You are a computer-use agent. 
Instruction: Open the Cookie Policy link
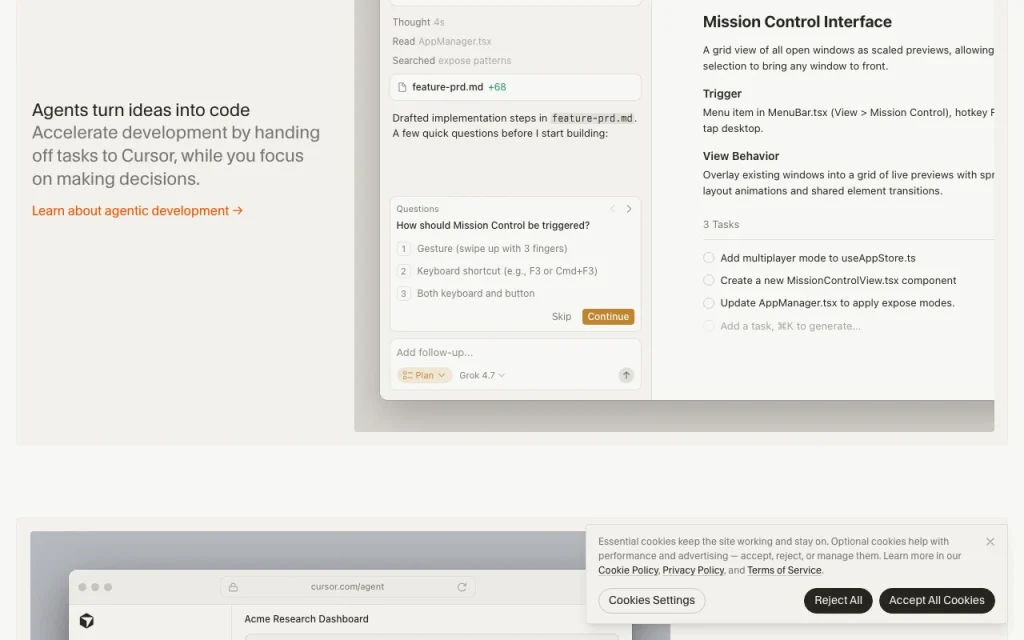point(628,570)
